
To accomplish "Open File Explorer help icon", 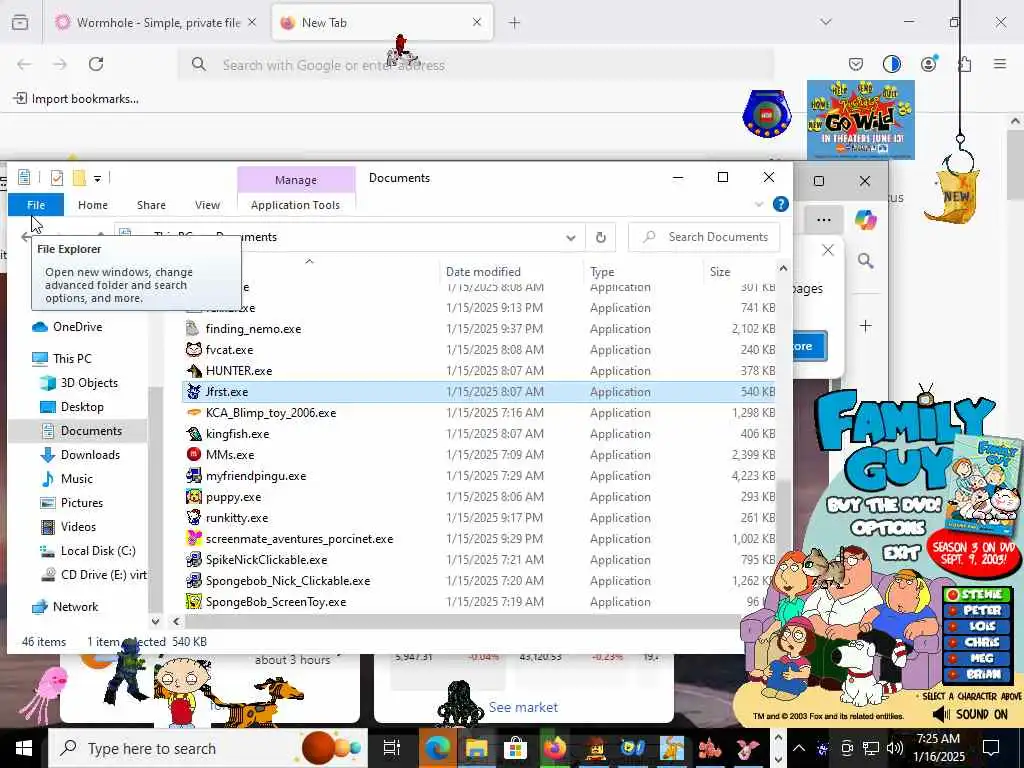I will pyautogui.click(x=780, y=204).
